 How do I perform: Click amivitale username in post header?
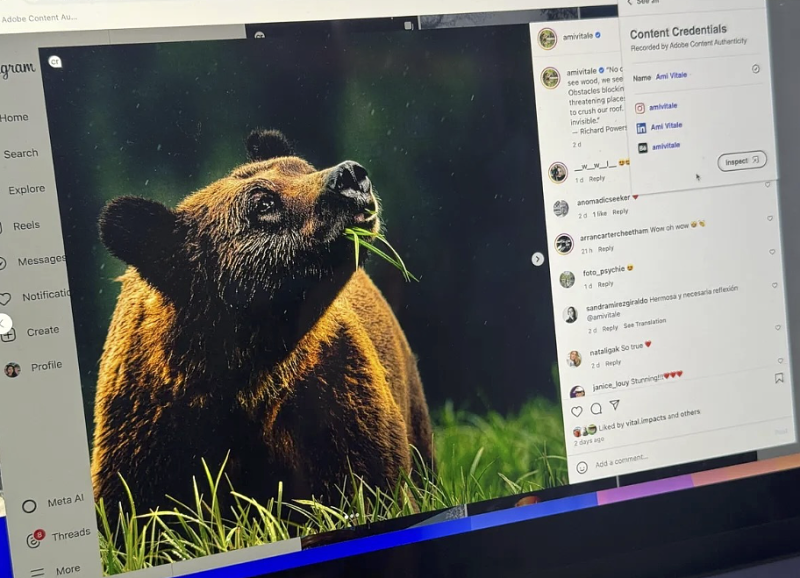point(578,36)
